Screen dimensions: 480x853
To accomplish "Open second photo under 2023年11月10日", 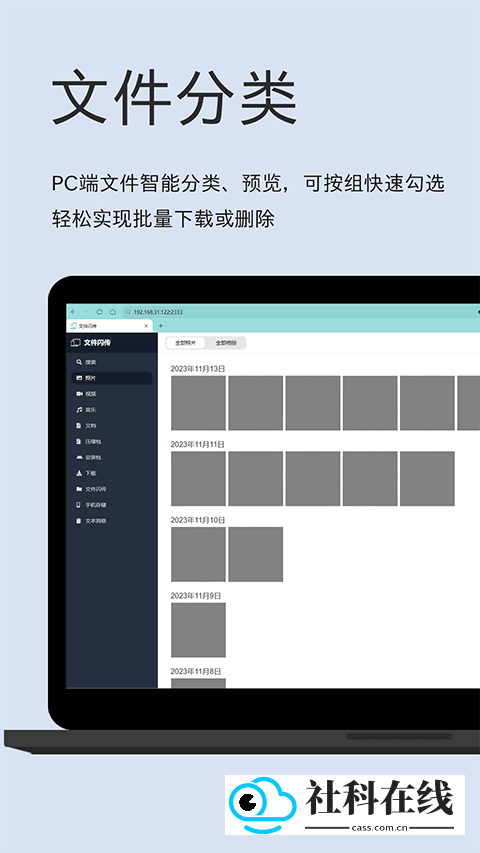I will (x=256, y=554).
